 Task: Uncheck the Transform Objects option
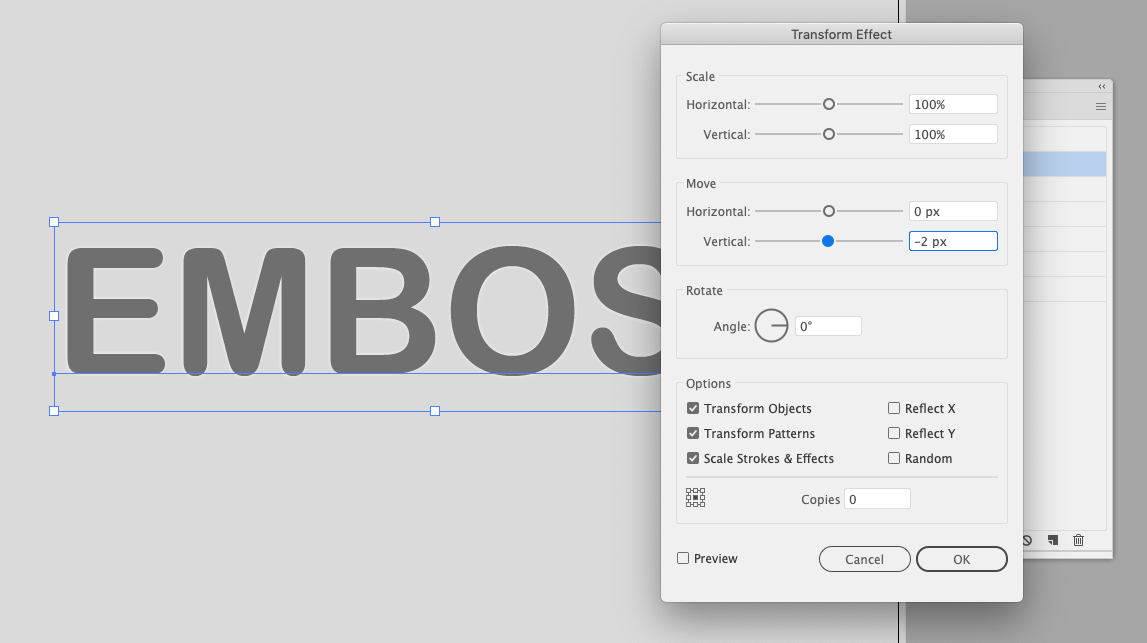(693, 408)
